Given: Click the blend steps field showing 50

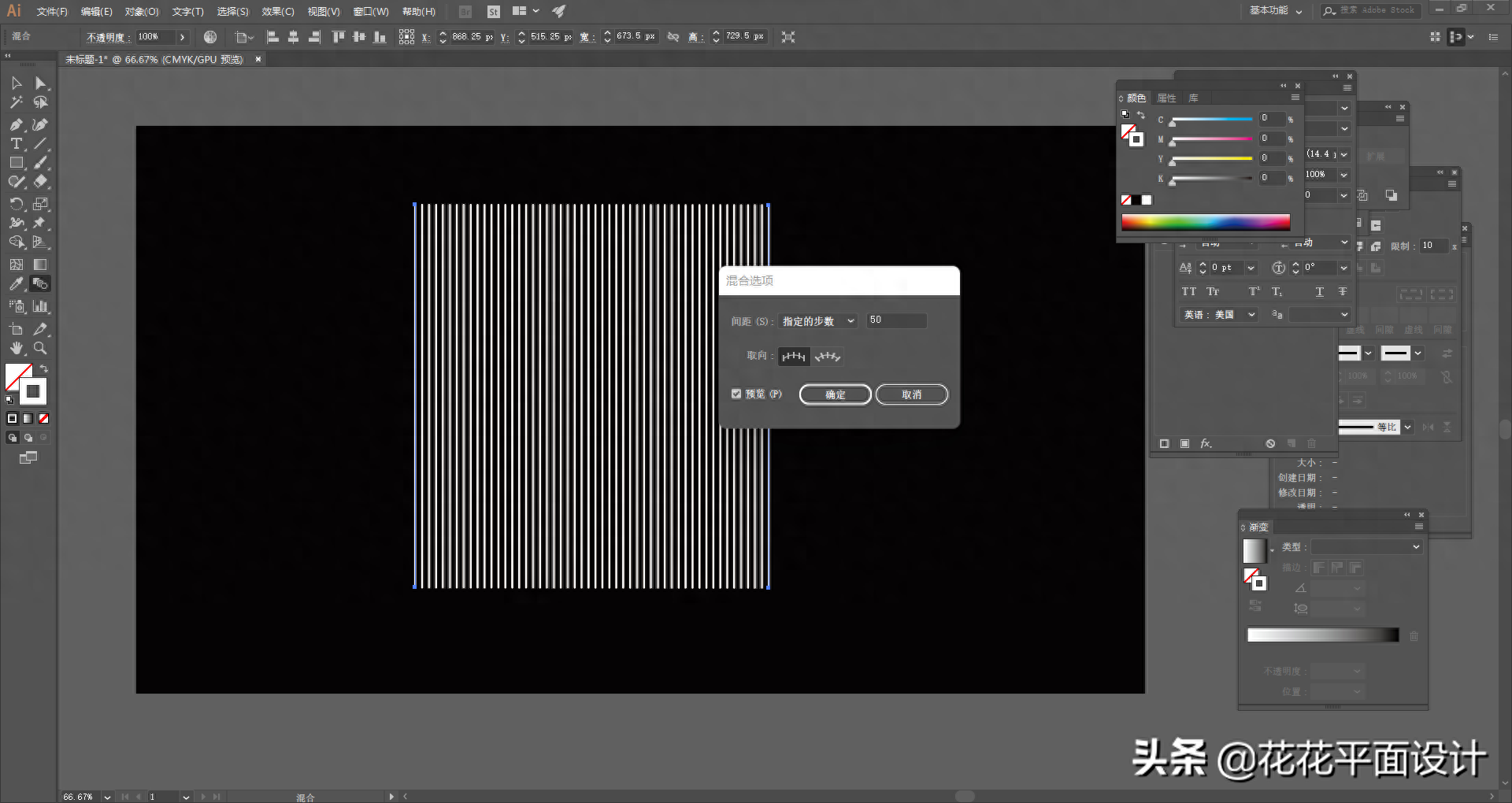Looking at the screenshot, I should (896, 320).
